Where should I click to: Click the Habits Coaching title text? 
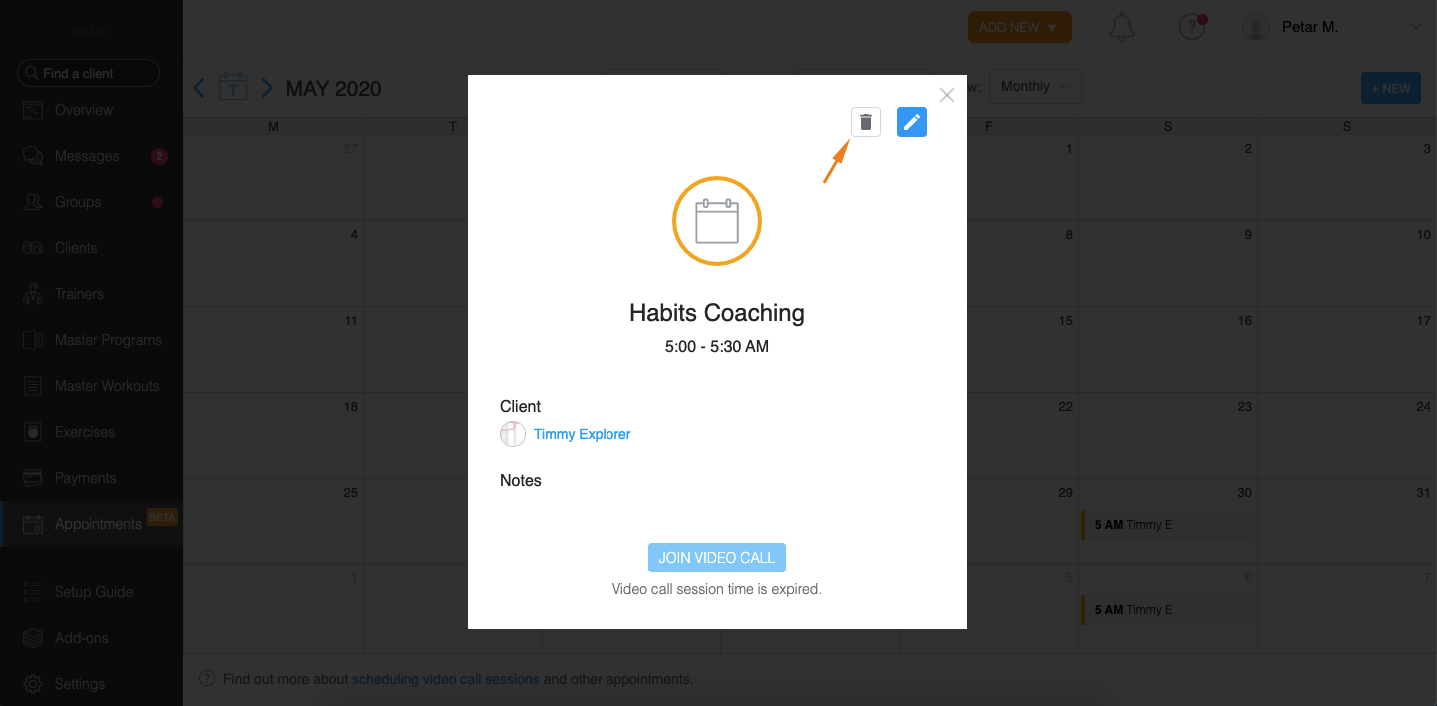(x=717, y=313)
